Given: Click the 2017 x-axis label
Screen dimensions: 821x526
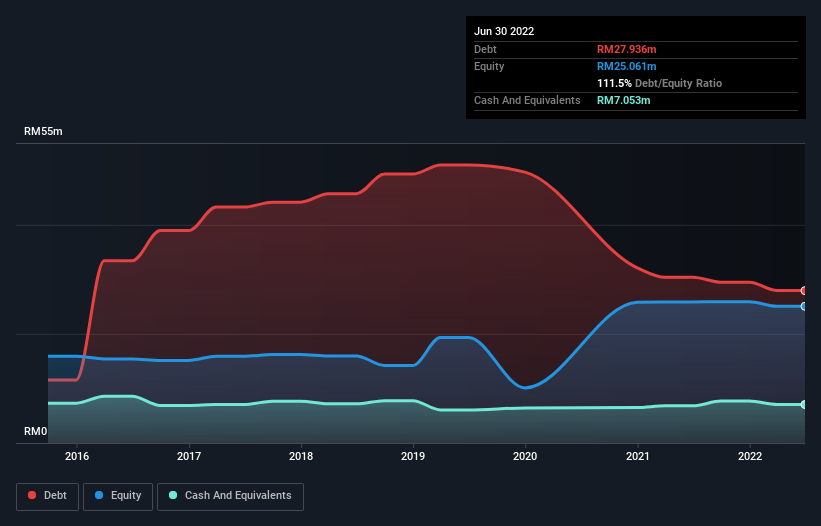Looking at the screenshot, I should point(189,456).
